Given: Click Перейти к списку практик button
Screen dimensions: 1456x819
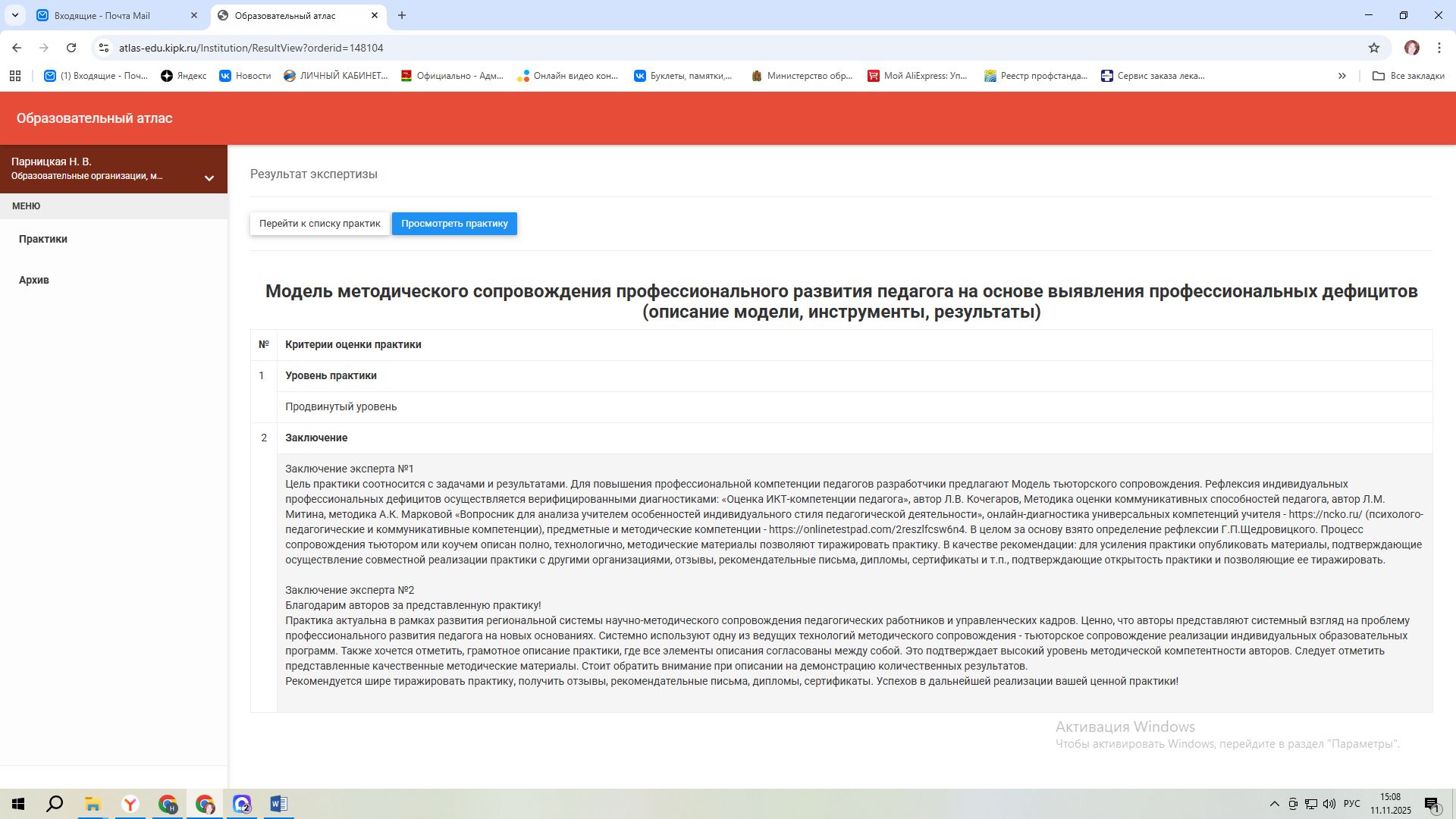Looking at the screenshot, I should 319,224.
